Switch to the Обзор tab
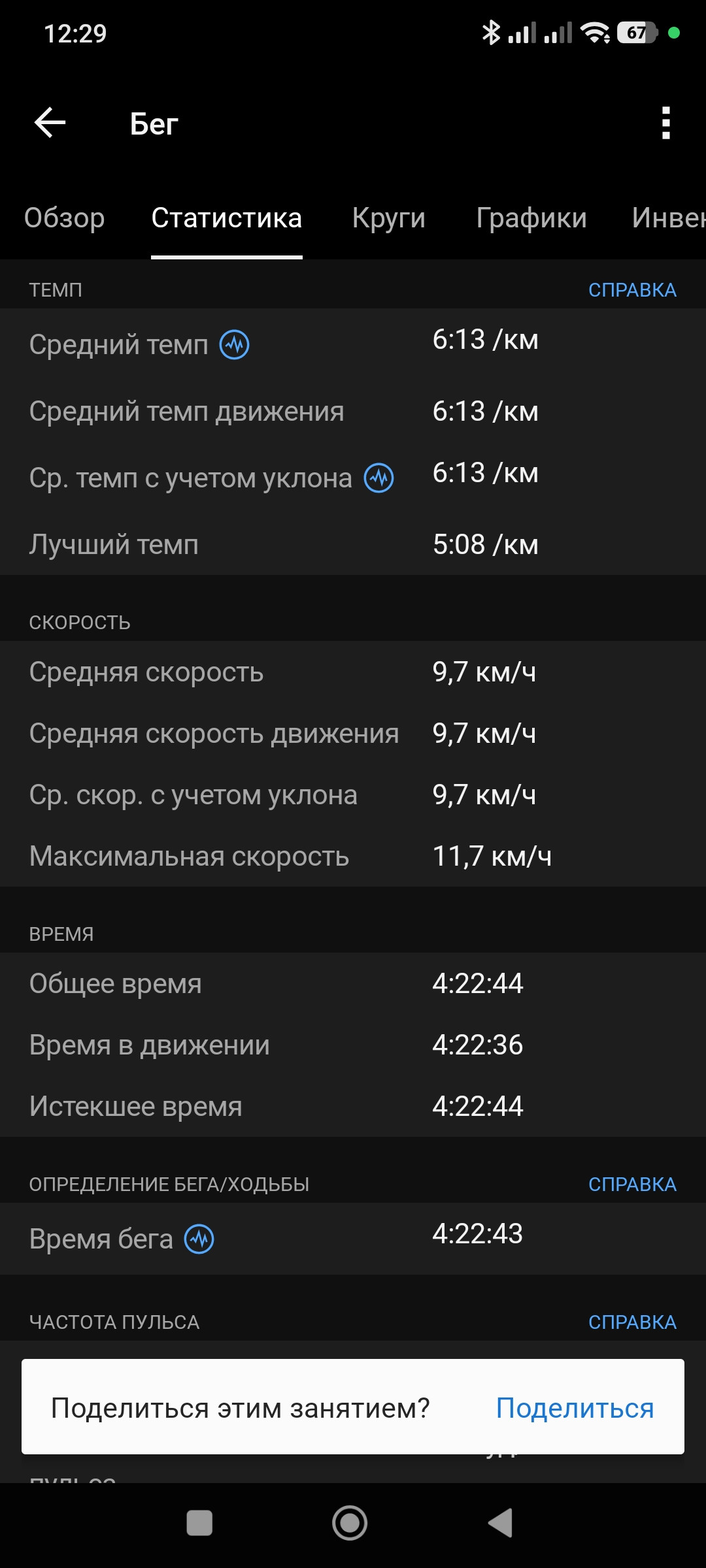The image size is (706, 1568). (64, 218)
